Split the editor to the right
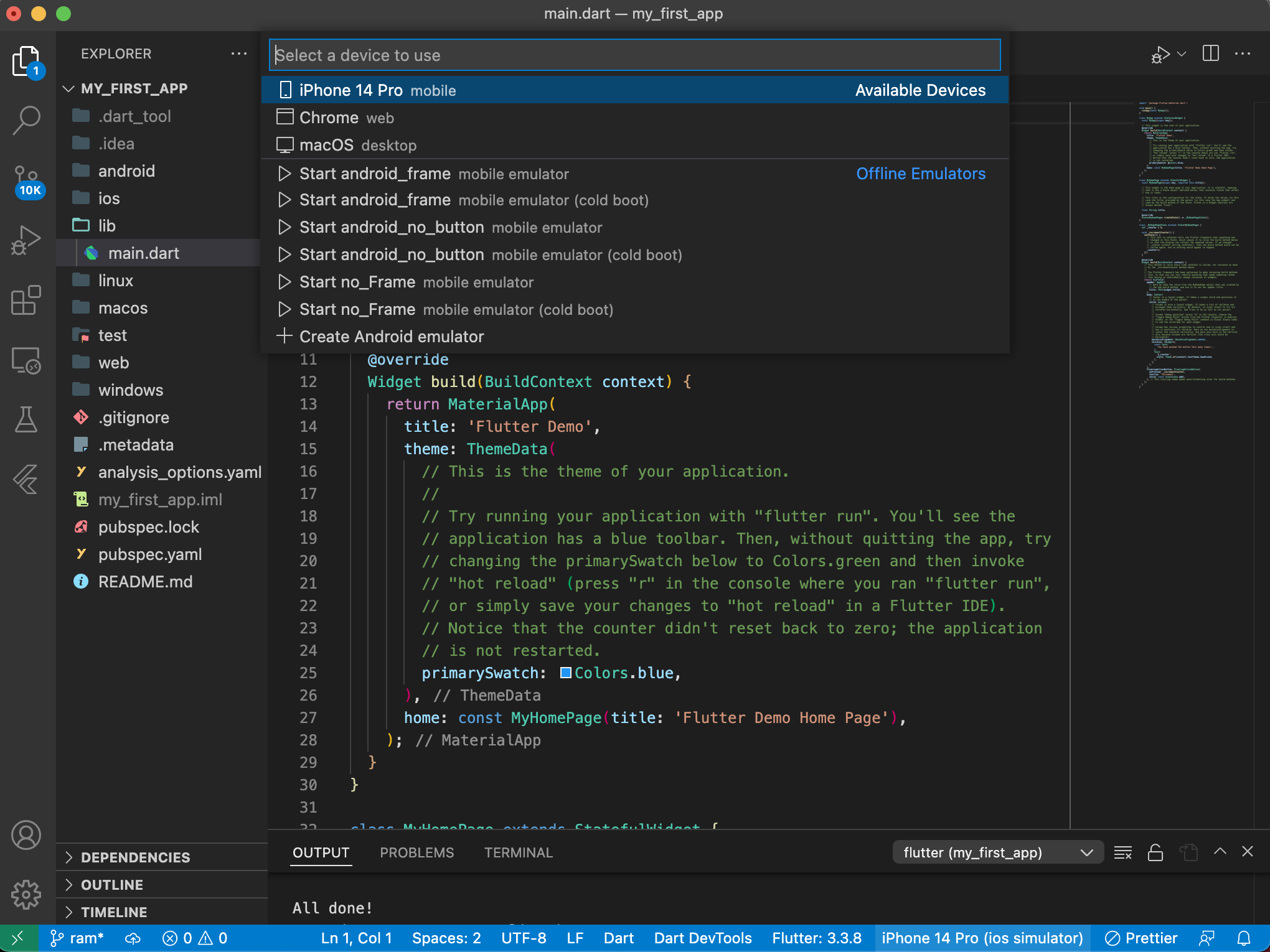Viewport: 1270px width, 952px height. tap(1211, 54)
